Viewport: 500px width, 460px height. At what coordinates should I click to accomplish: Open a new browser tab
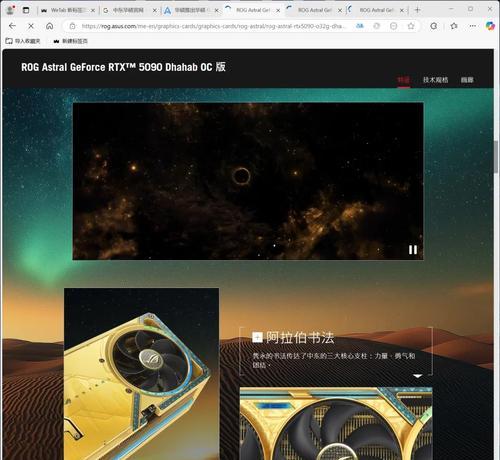pyautogui.click(x=417, y=10)
